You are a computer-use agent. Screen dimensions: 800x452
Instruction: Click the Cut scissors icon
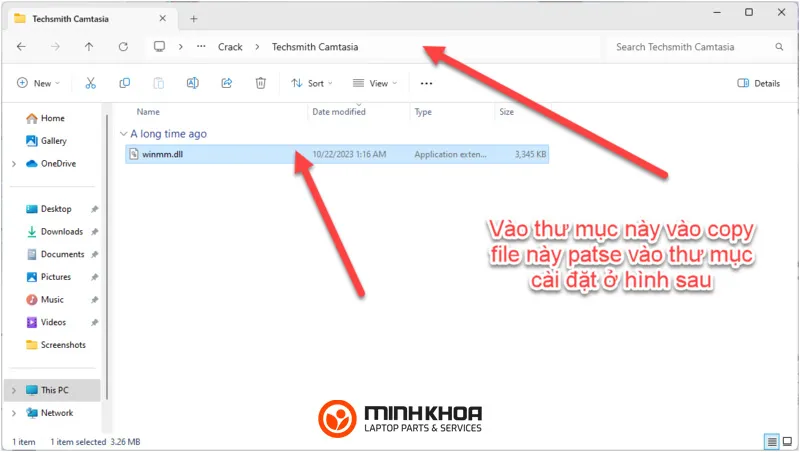[x=91, y=83]
